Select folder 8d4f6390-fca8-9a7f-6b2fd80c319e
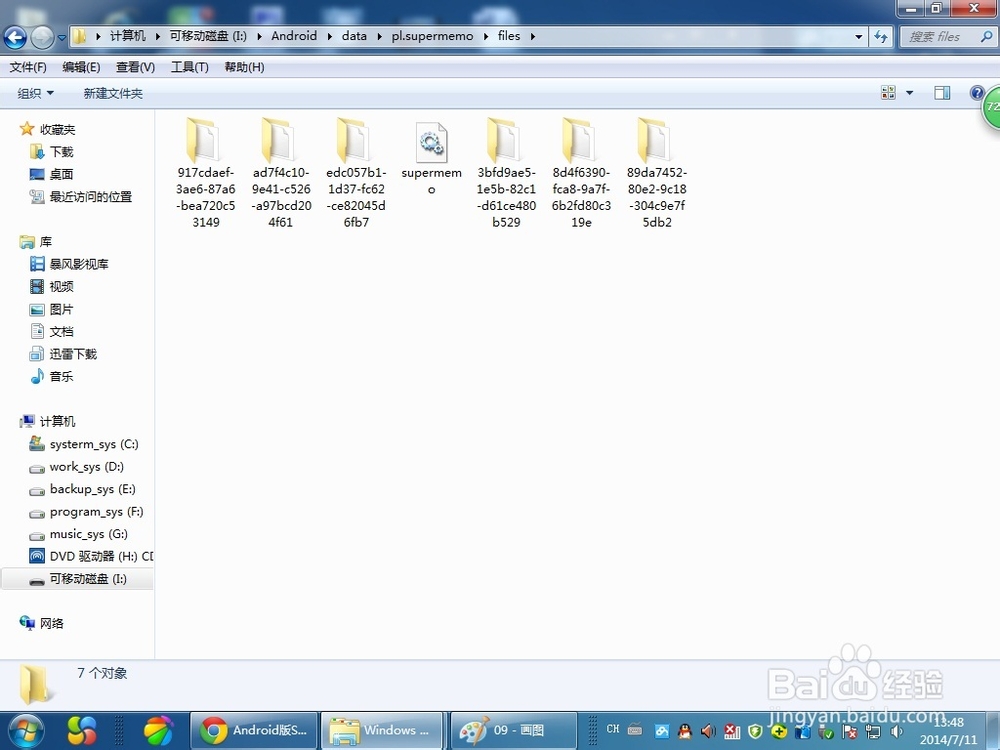The image size is (1000, 750). tap(581, 173)
